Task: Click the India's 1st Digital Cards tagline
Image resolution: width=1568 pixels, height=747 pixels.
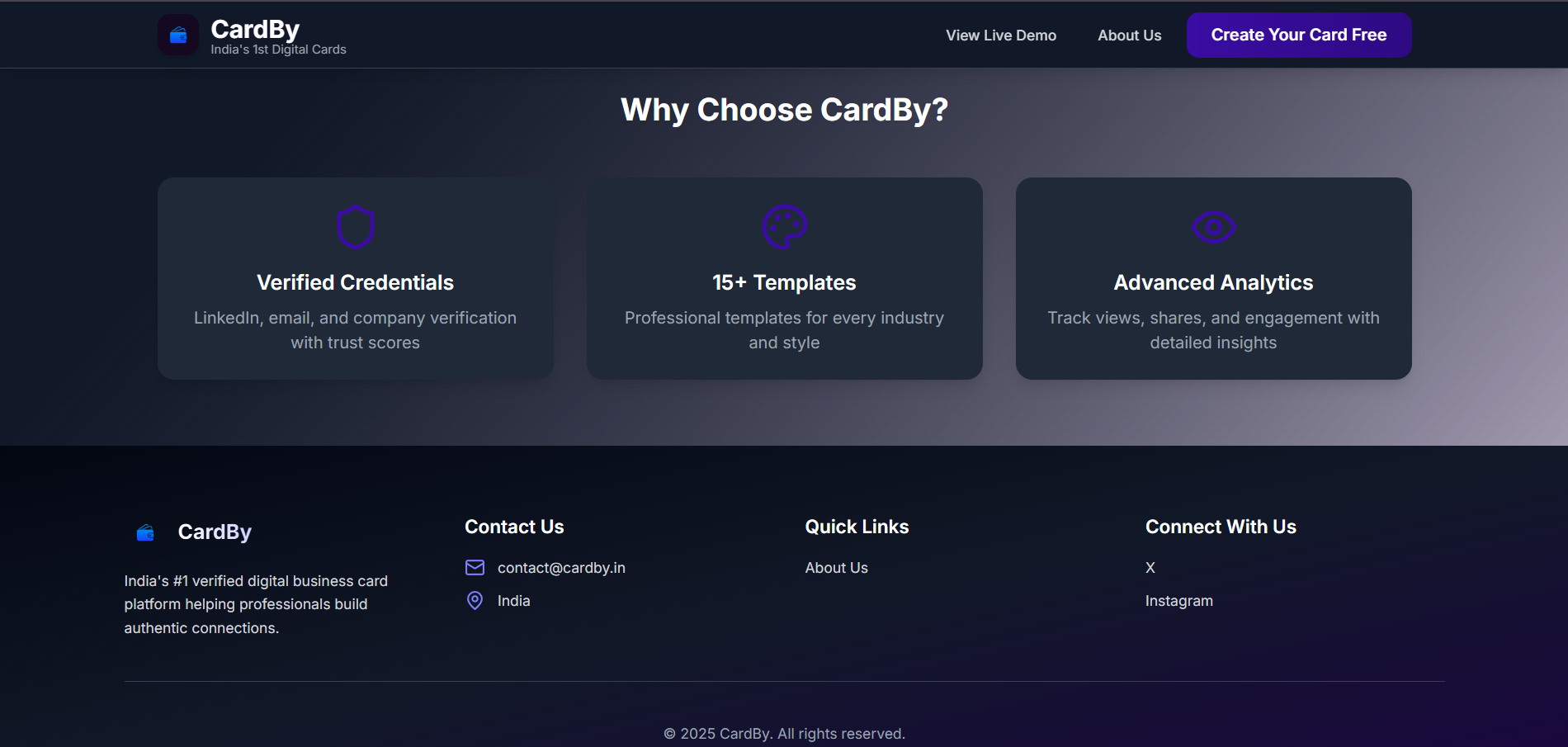Action: (278, 50)
